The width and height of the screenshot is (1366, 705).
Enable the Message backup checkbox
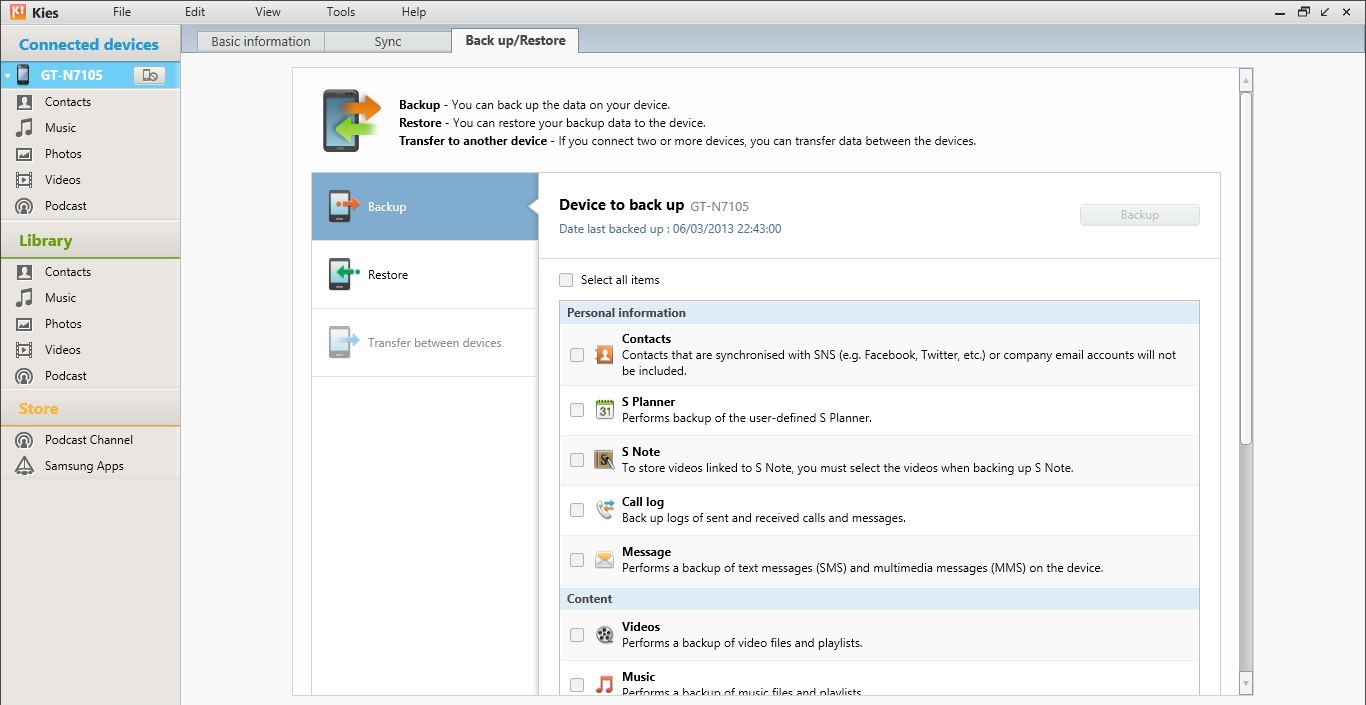tap(577, 560)
